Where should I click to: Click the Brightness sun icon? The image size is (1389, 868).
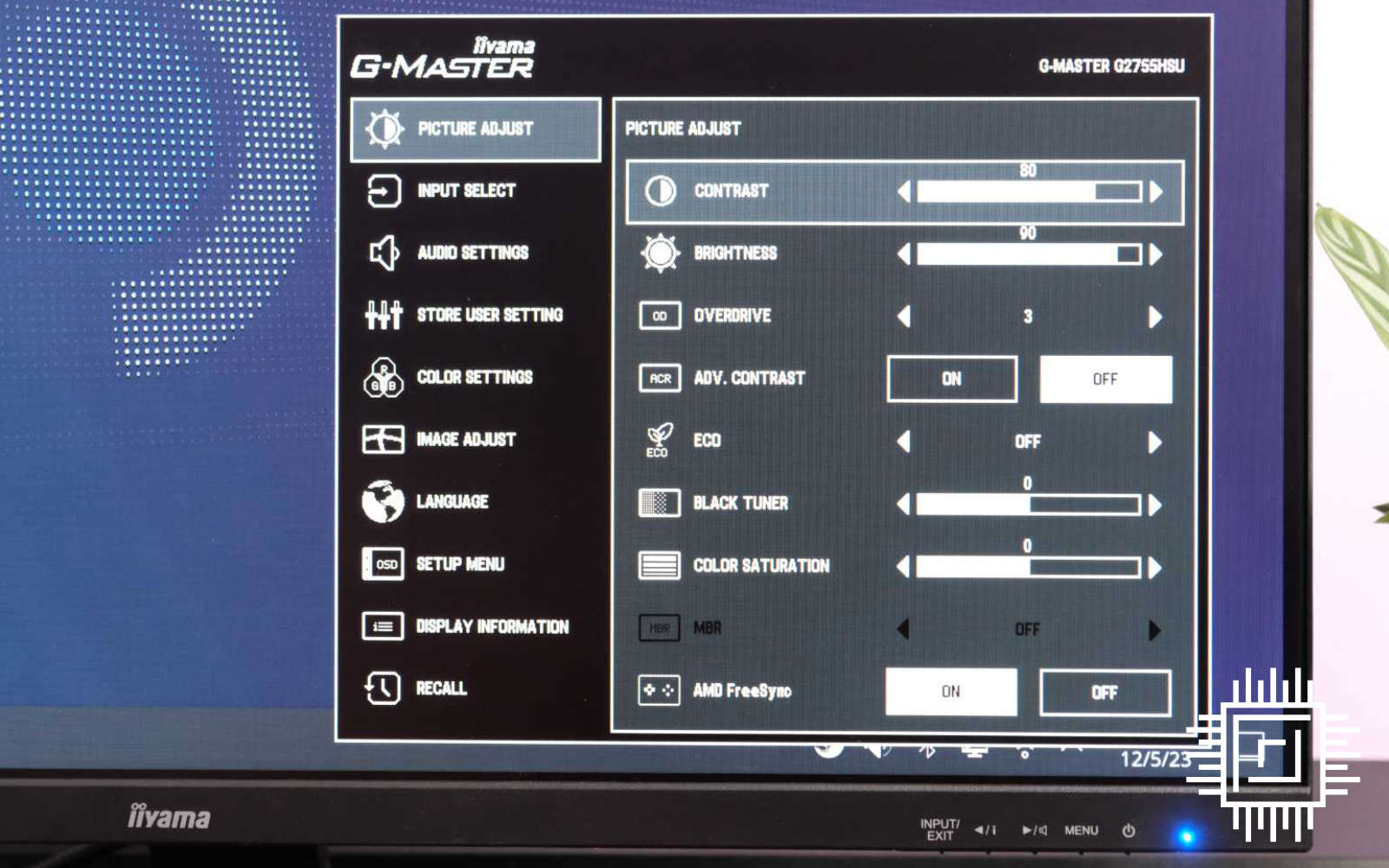(x=661, y=253)
